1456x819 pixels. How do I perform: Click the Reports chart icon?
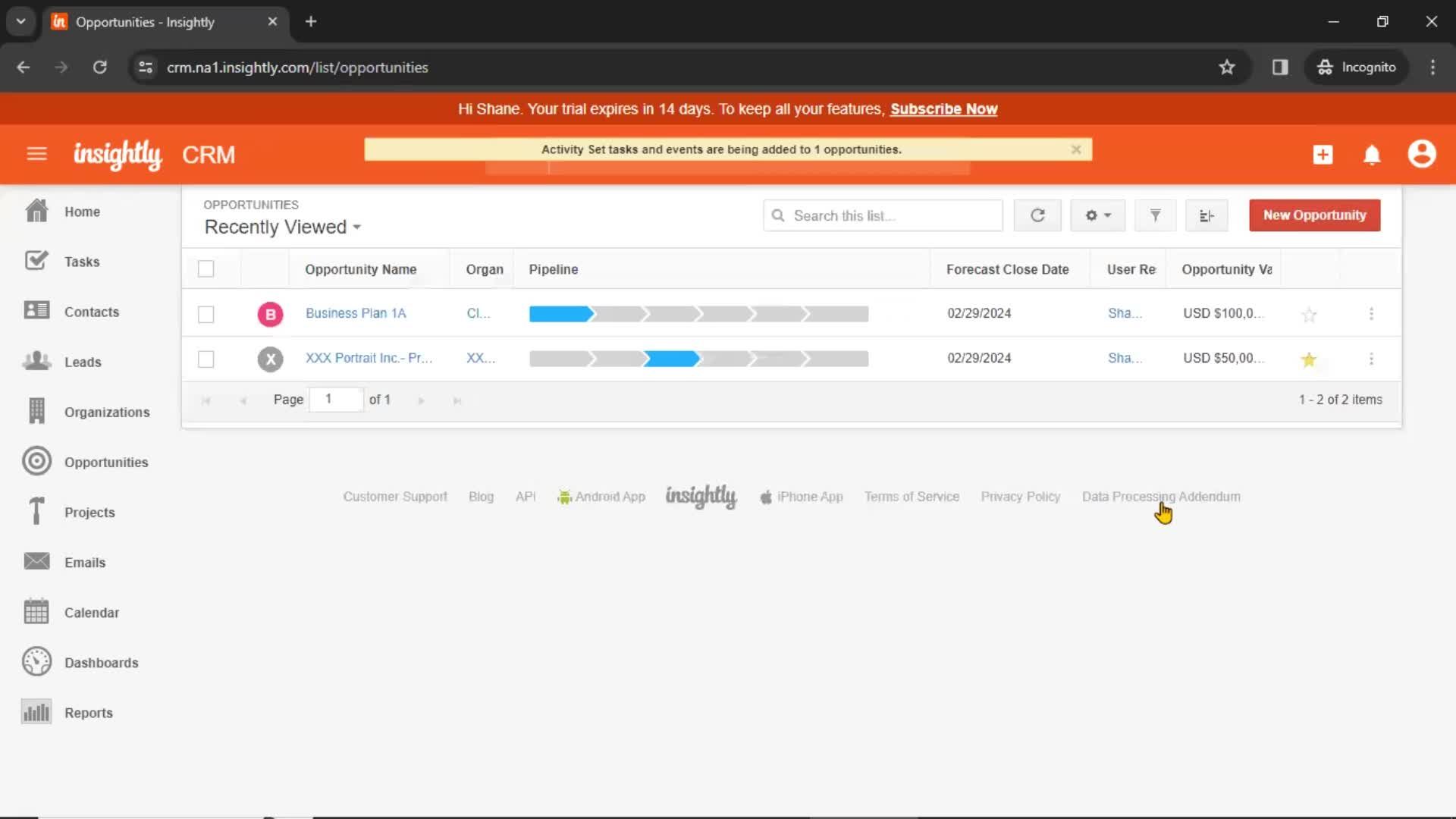click(36, 711)
